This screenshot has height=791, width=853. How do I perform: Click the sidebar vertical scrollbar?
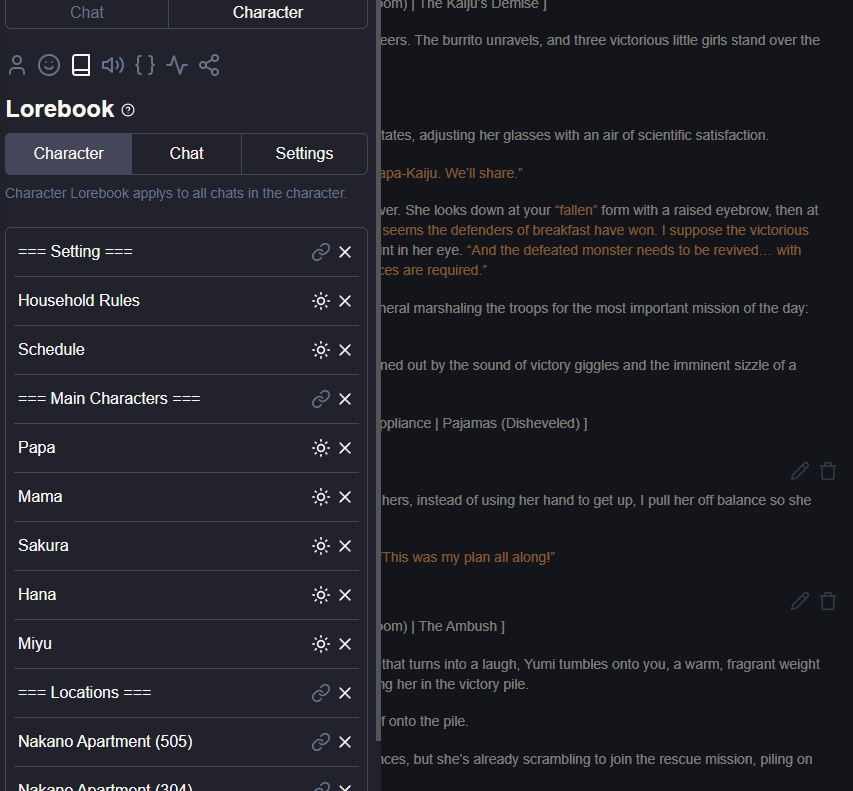[378, 370]
